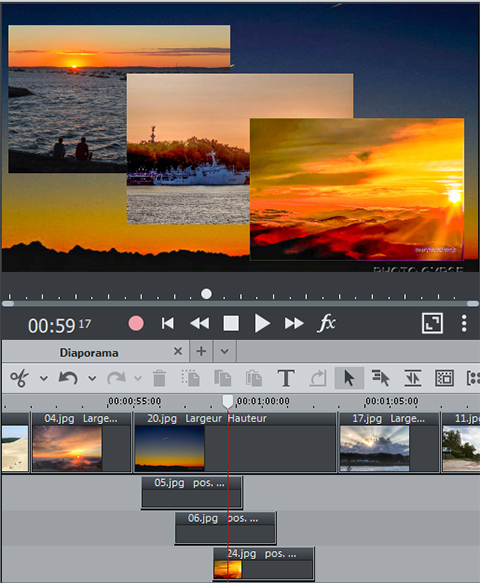The height and width of the screenshot is (583, 480).
Task: Close the Diaporama tab
Action: [178, 351]
